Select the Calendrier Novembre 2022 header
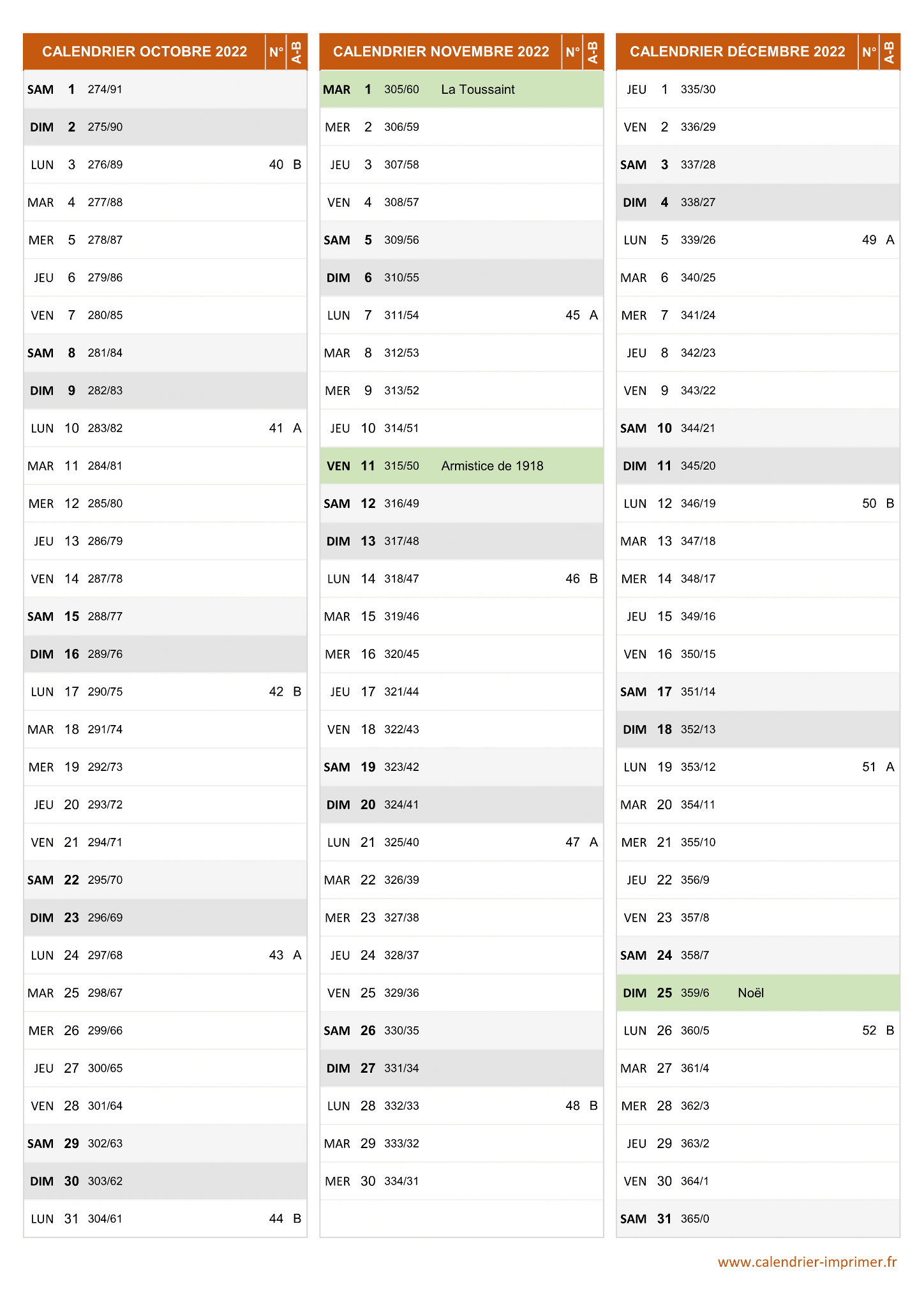The height and width of the screenshot is (1307, 924). [x=441, y=52]
